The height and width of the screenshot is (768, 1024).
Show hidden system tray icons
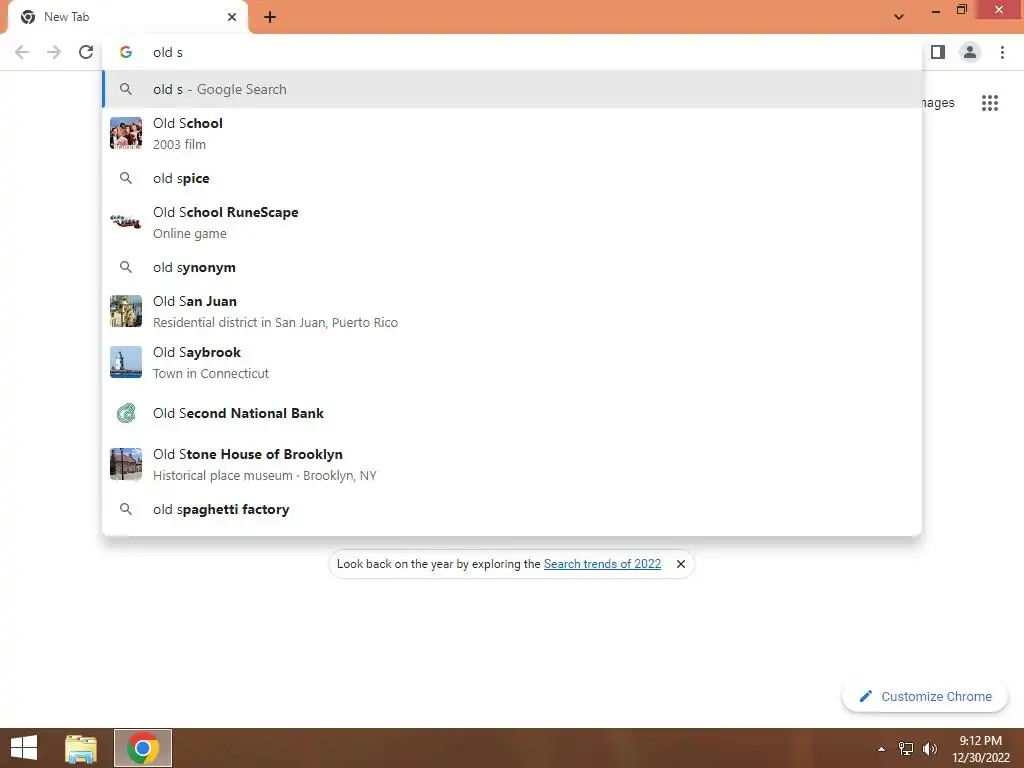[x=881, y=749]
